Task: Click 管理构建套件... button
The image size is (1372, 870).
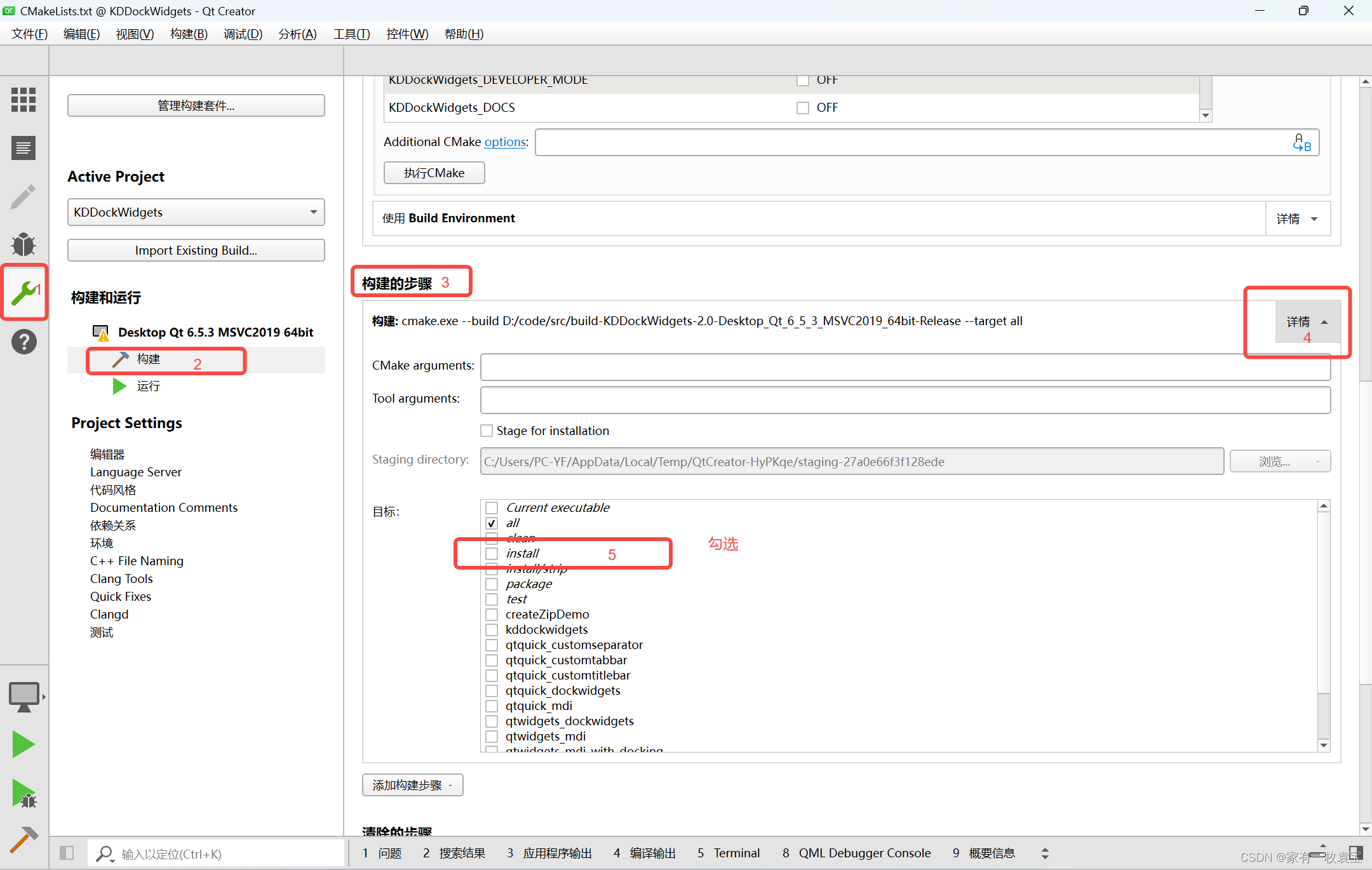Action: [x=196, y=105]
